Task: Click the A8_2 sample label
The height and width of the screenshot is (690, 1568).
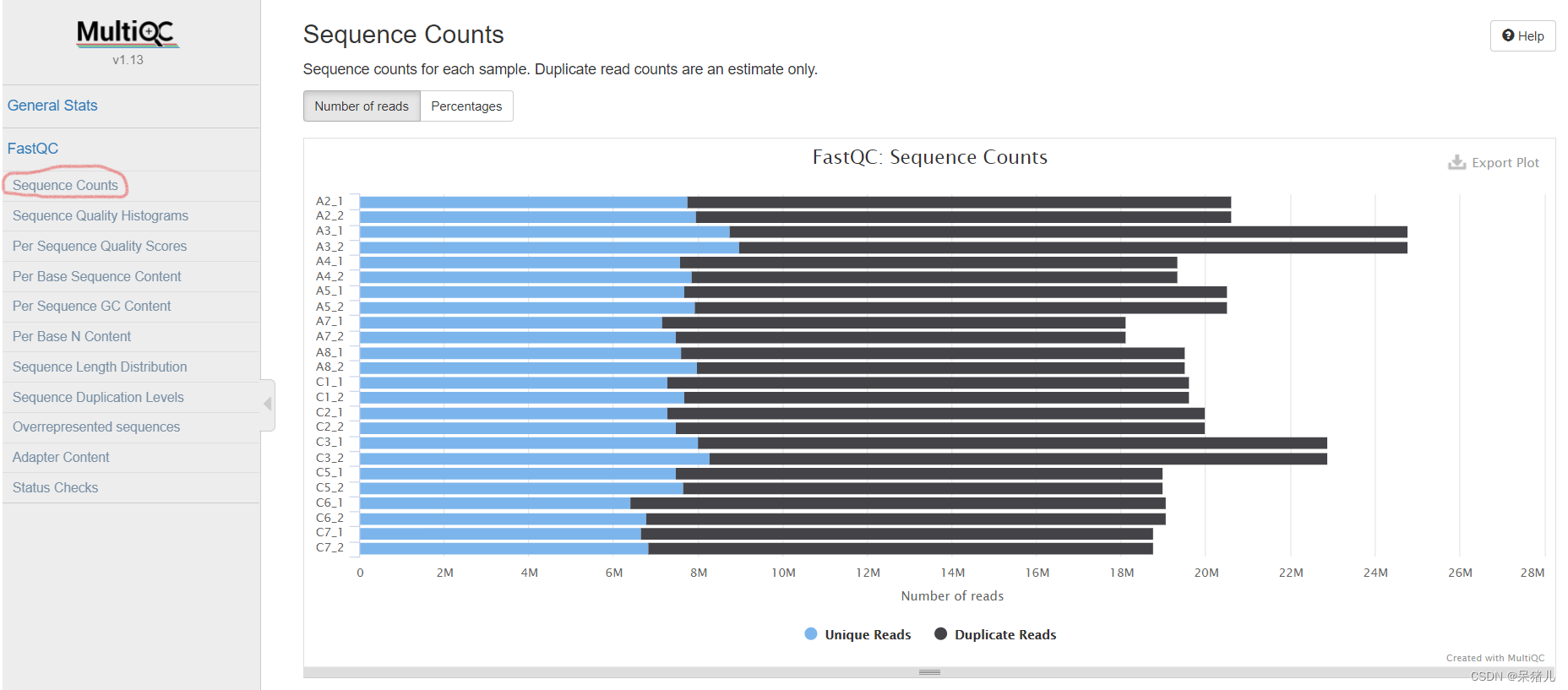Action: [x=329, y=367]
